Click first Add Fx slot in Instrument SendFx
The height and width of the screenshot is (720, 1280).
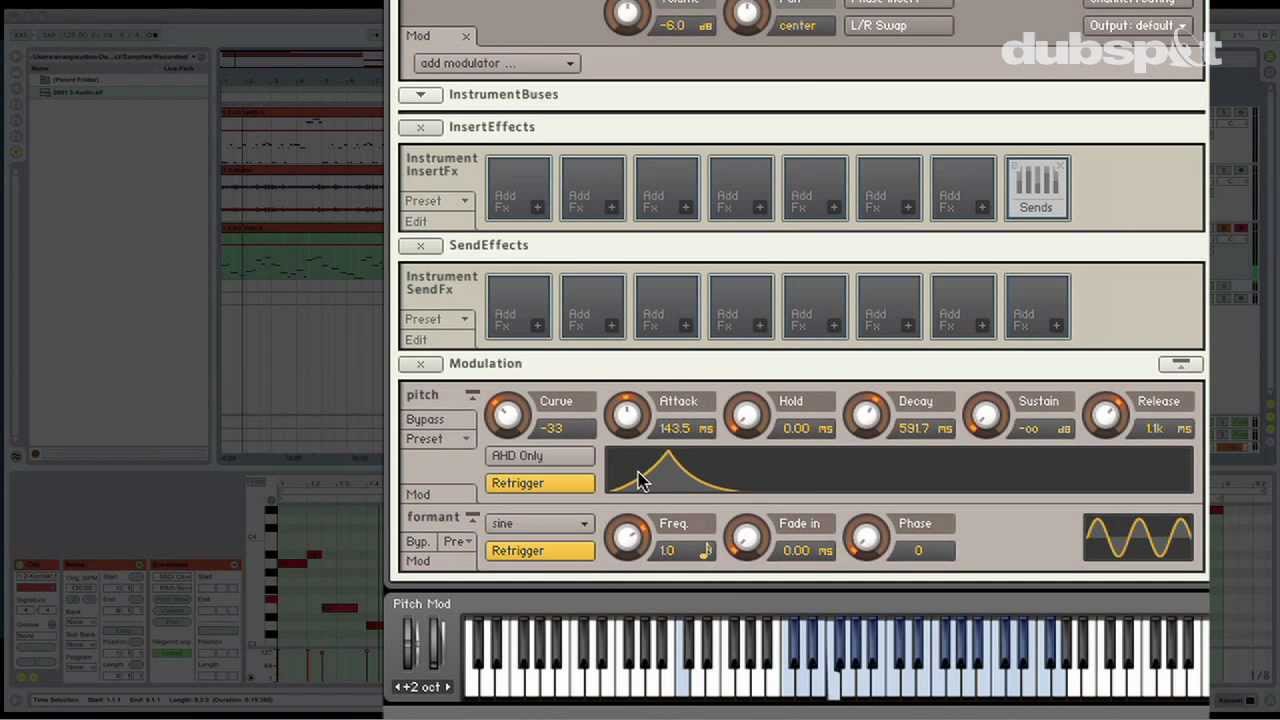click(x=519, y=307)
